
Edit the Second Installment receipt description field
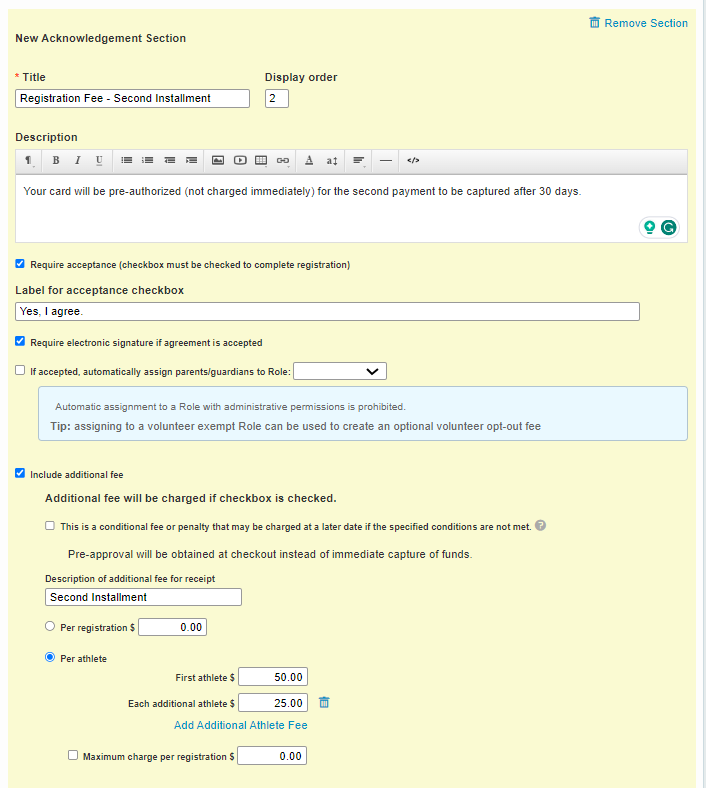[144, 597]
